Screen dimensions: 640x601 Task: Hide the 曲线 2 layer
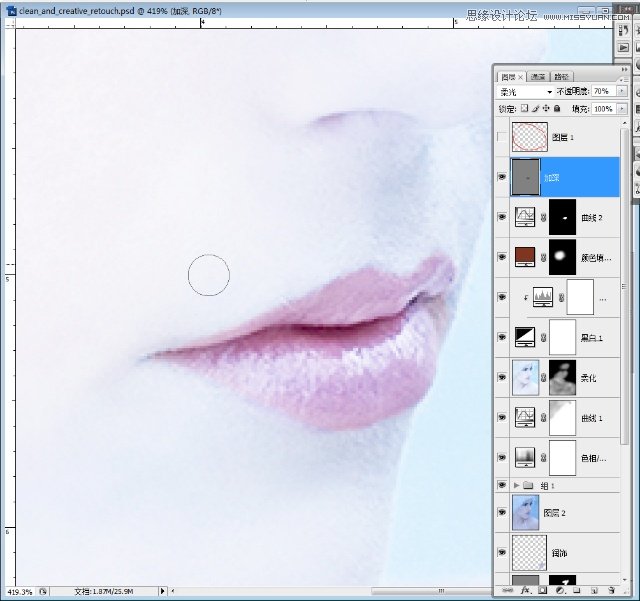[x=502, y=217]
